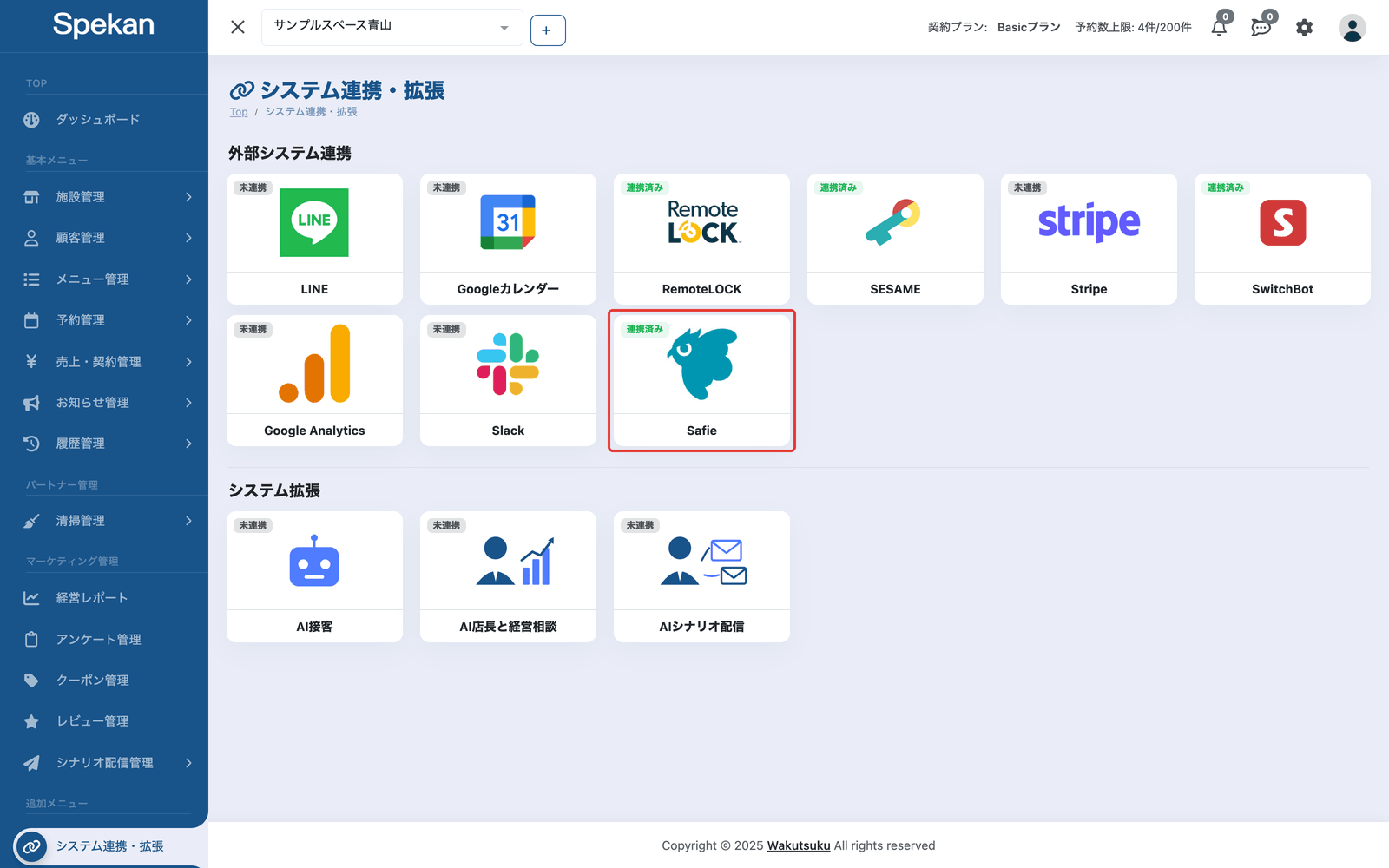
Task: Expand 履歴管理 chevron
Action: [188, 444]
